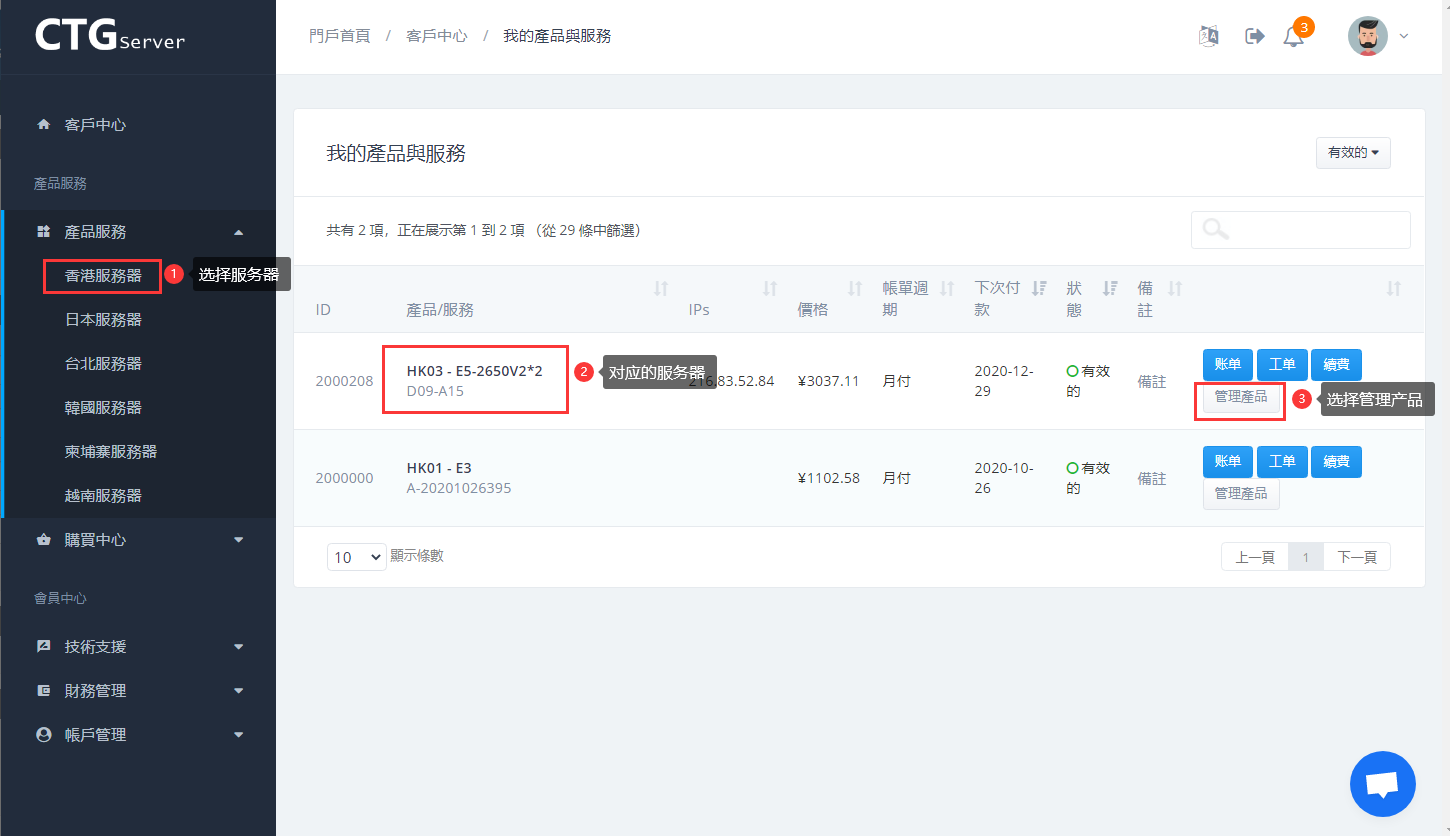This screenshot has height=836, width=1450.
Task: Open the 有效的 status filter dropdown
Action: [1352, 153]
